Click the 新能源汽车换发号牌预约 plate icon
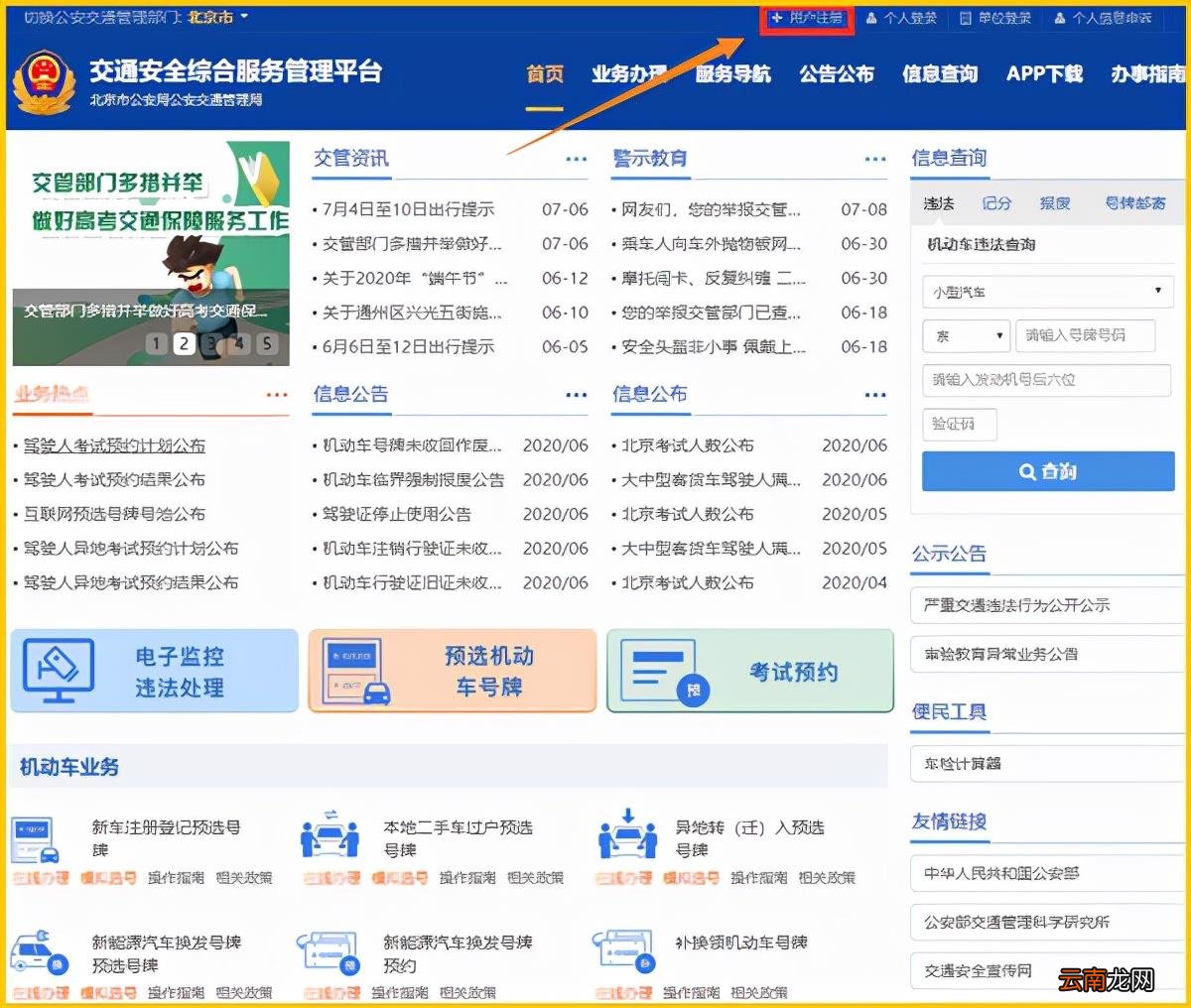Screen dimensions: 1191x1008 (331, 952)
